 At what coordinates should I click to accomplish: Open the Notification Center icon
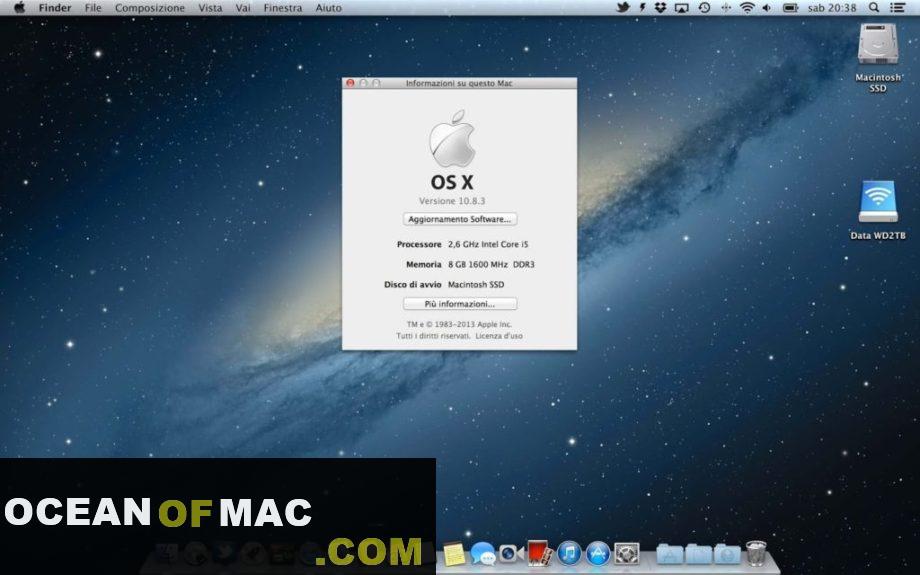[897, 8]
